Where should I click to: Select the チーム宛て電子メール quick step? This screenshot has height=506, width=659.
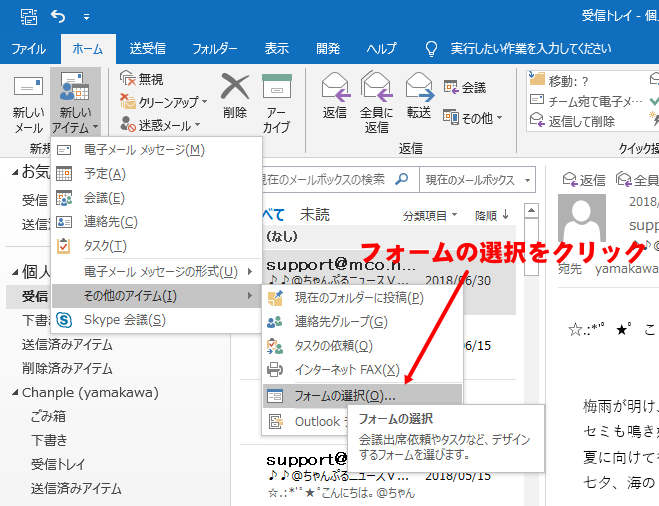point(586,101)
